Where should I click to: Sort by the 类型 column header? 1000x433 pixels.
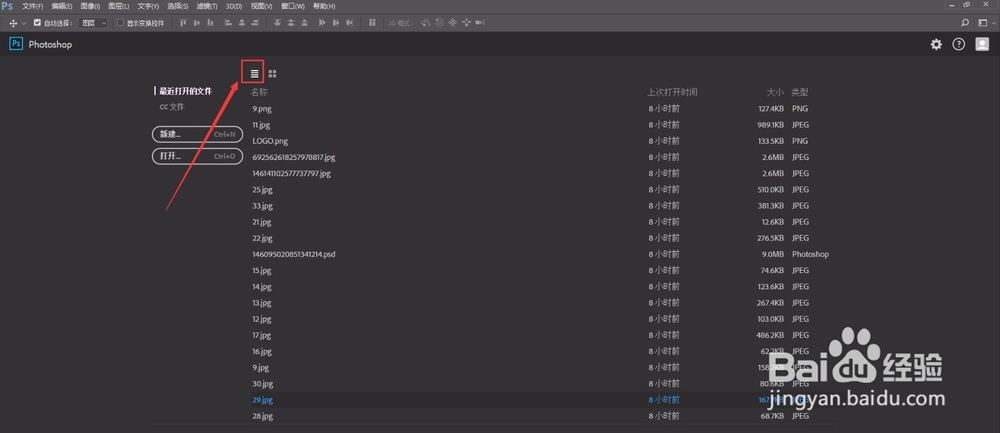800,92
